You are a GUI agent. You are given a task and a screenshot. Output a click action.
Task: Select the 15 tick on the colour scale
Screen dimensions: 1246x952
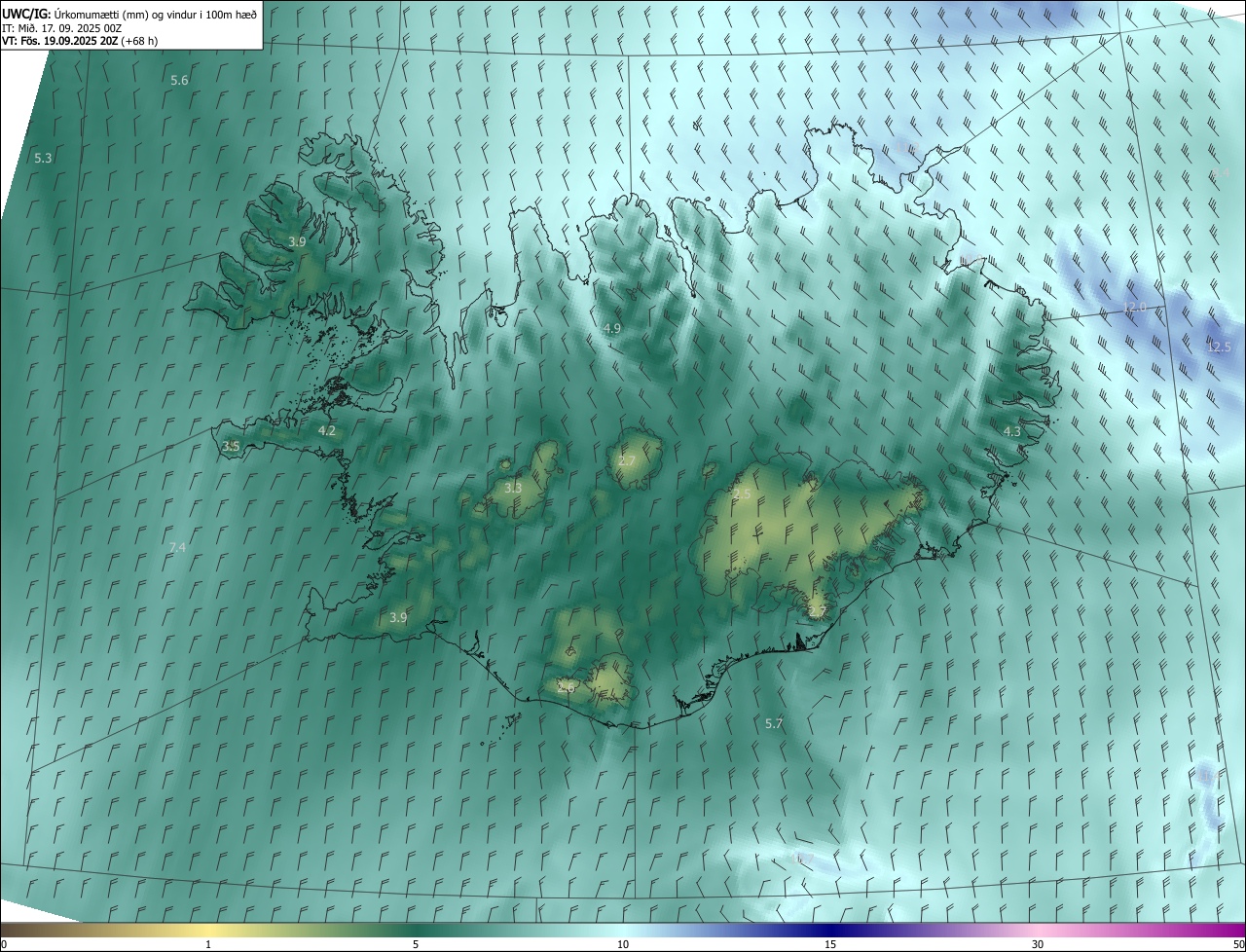pos(830,944)
